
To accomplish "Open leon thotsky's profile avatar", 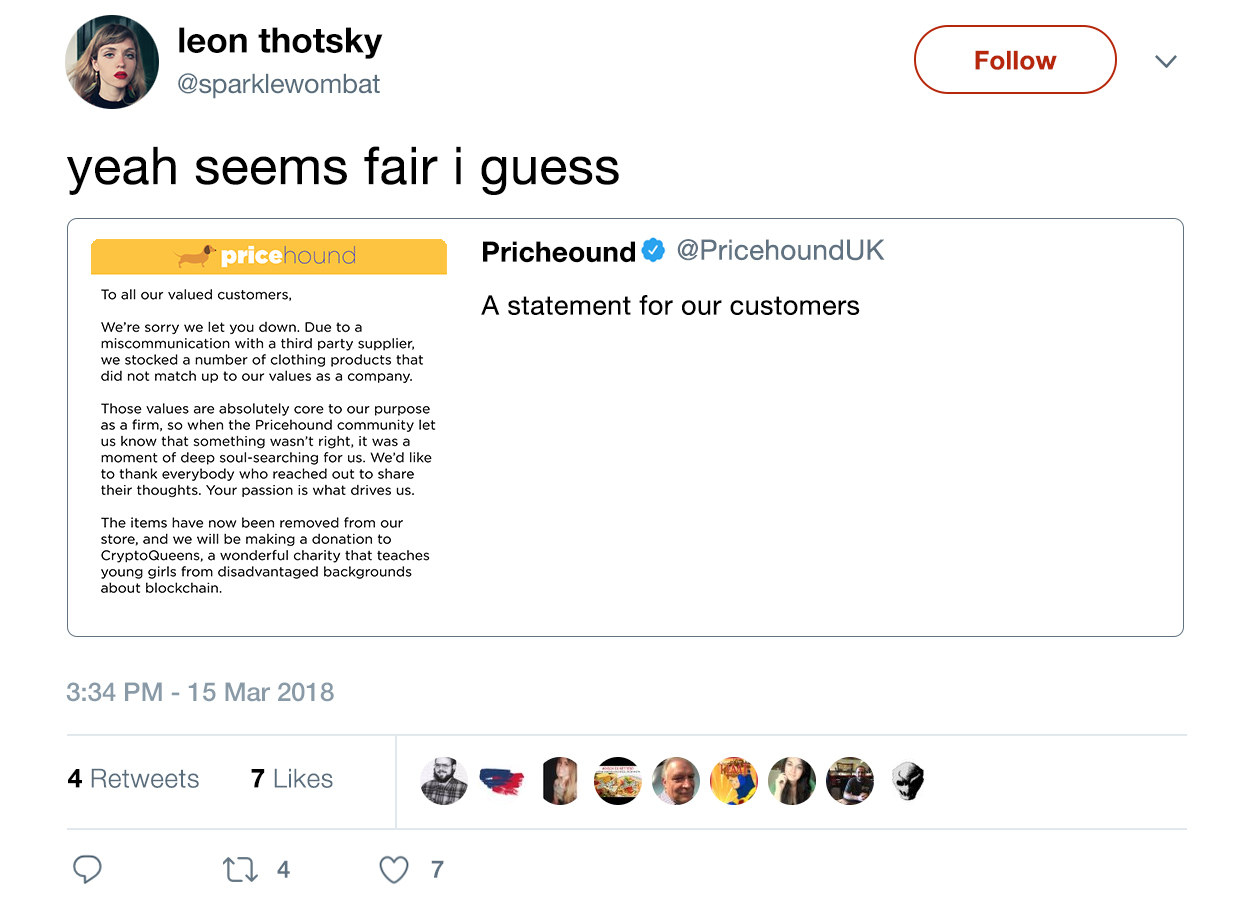I will (112, 62).
